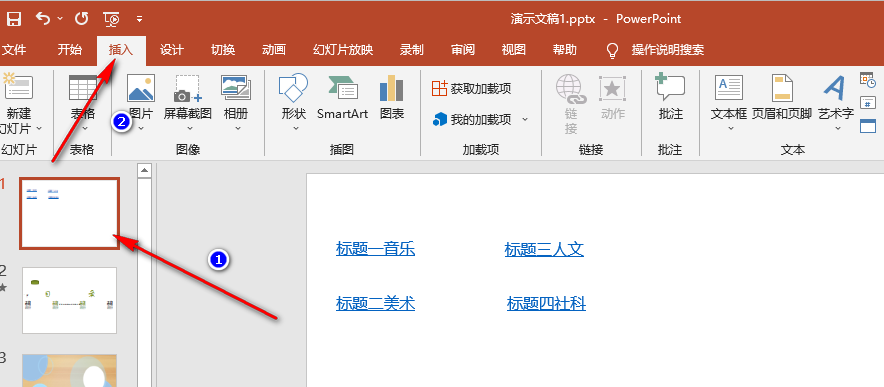Go to the 幻灯片放映 tab
The image size is (884, 387).
coord(343,50)
